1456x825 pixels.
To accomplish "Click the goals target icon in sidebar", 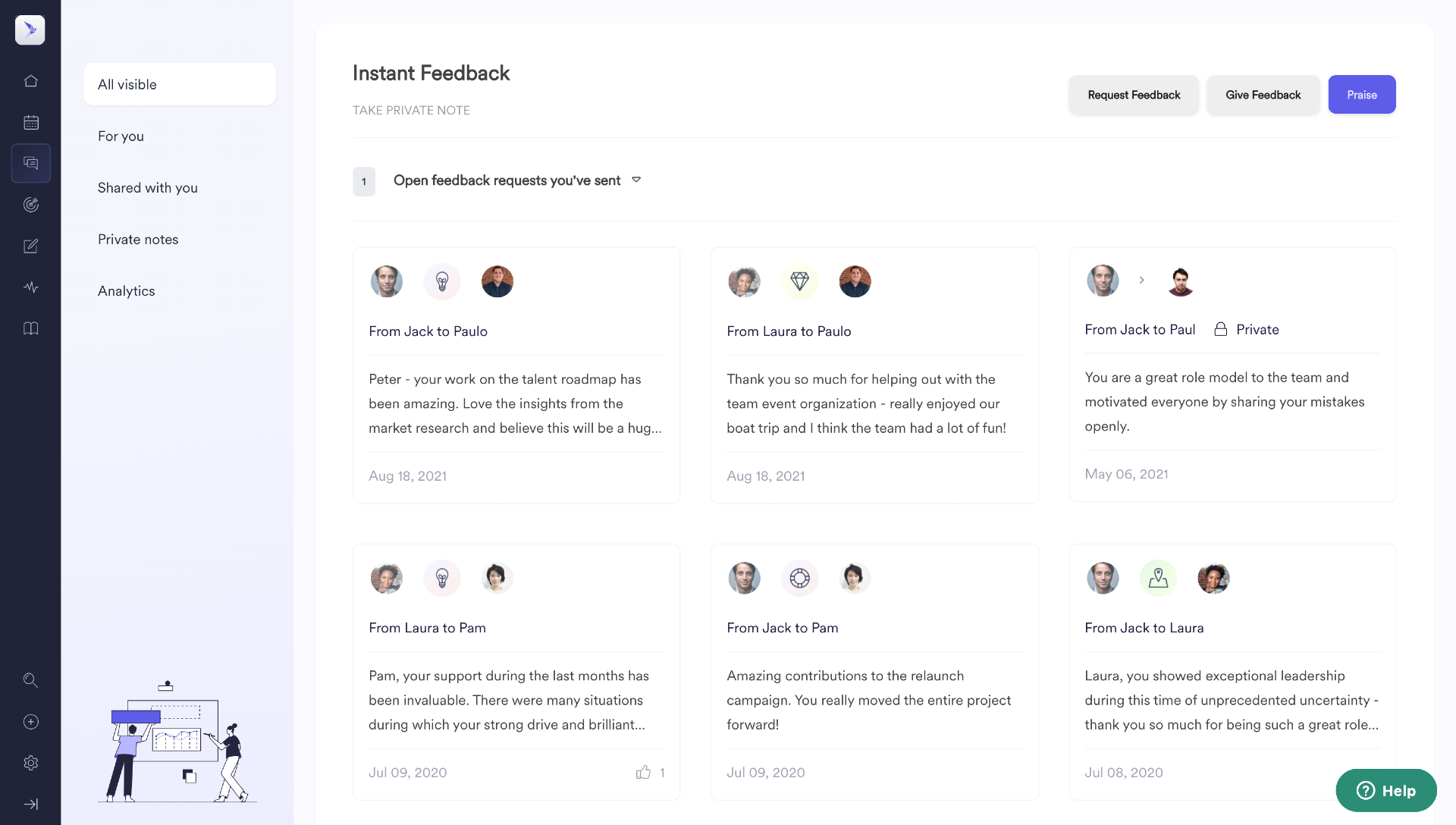I will [30, 205].
